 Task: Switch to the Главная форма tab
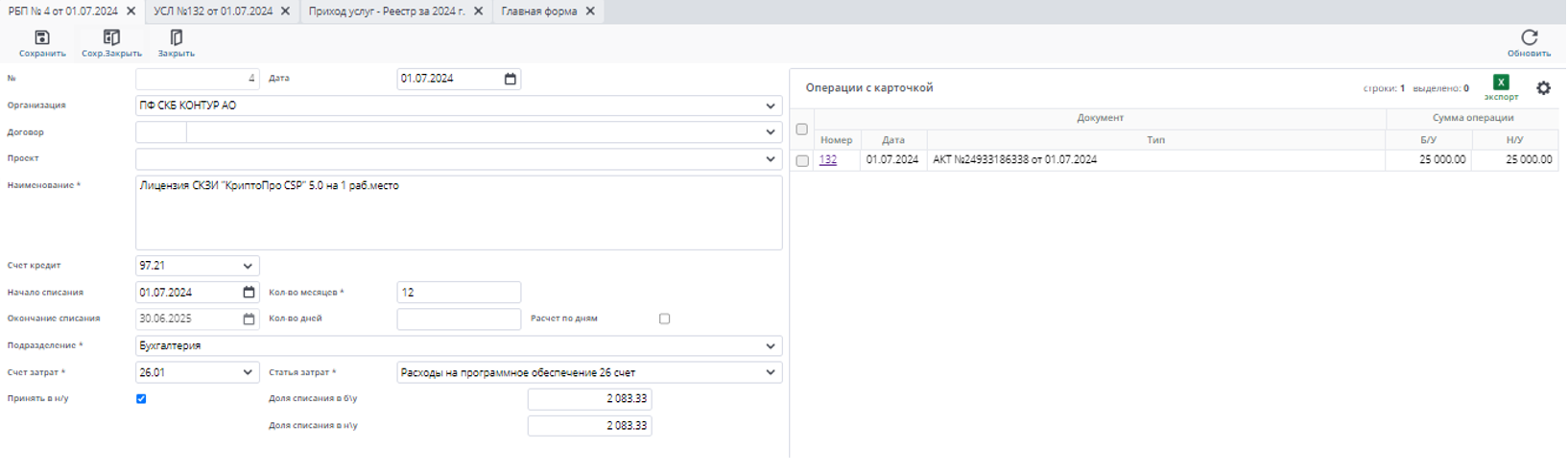coord(538,12)
